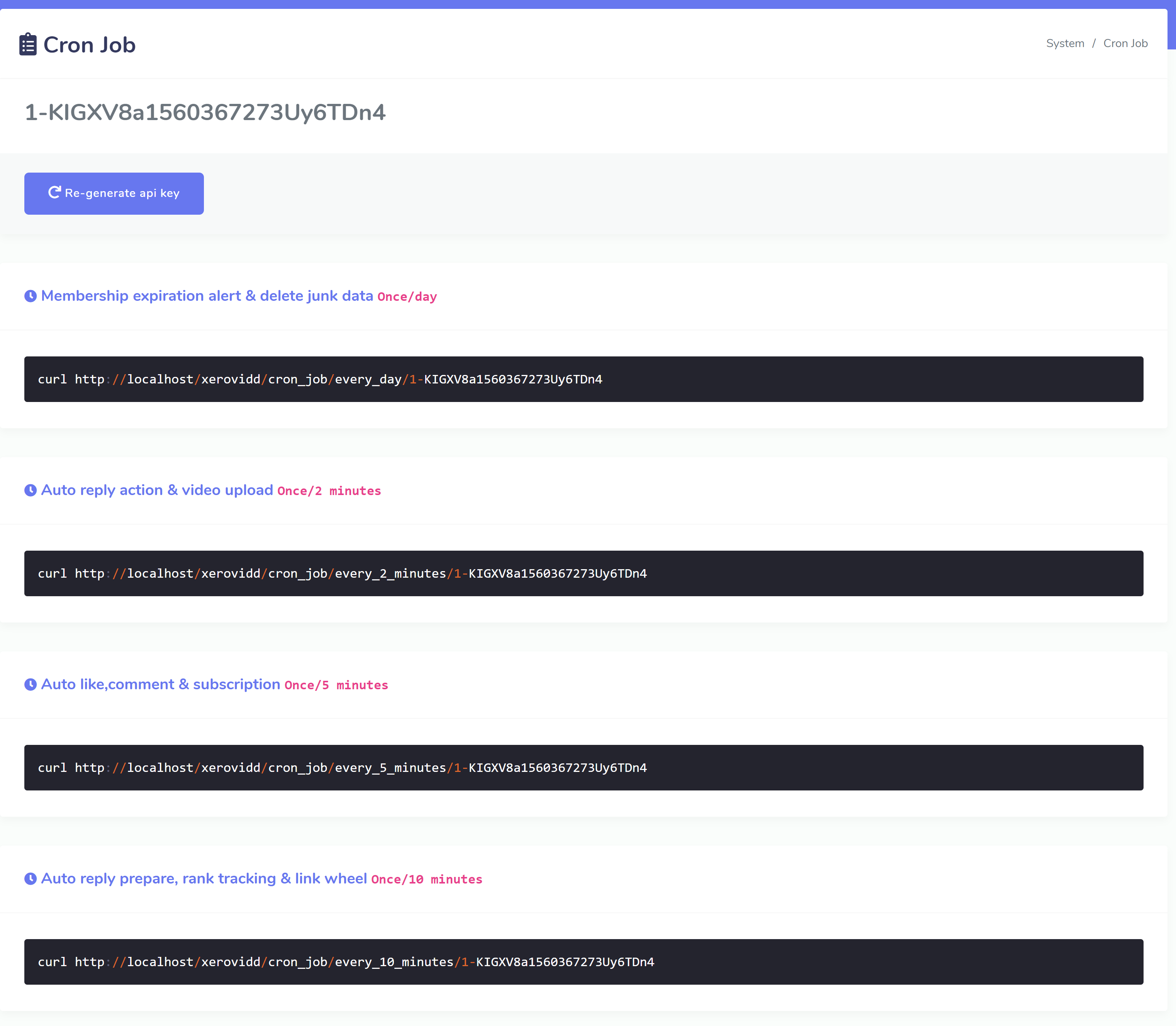Click the clock icon beside Auto reply action
1176x1026 pixels.
(x=31, y=490)
